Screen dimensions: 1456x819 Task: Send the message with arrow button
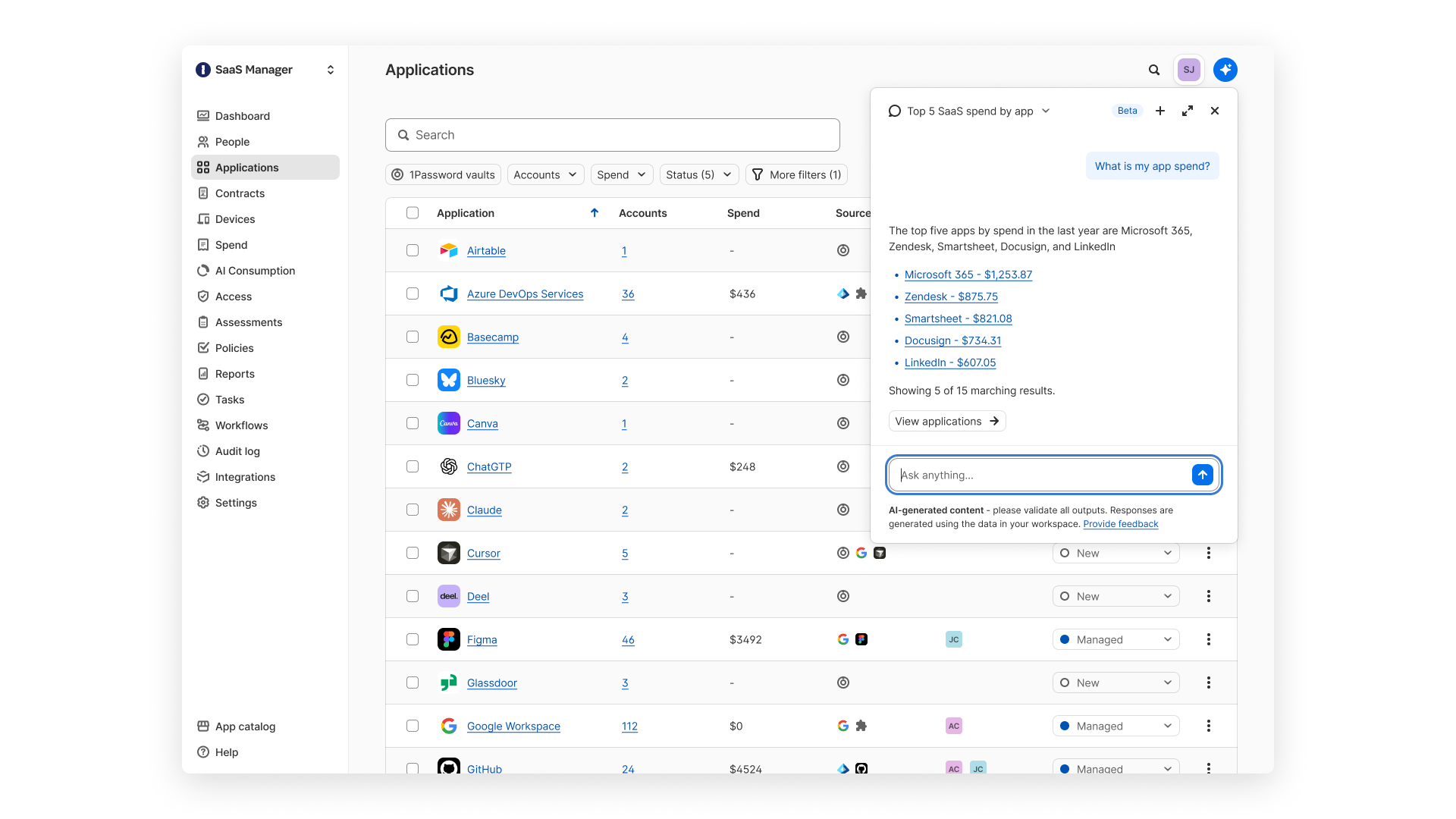point(1203,475)
